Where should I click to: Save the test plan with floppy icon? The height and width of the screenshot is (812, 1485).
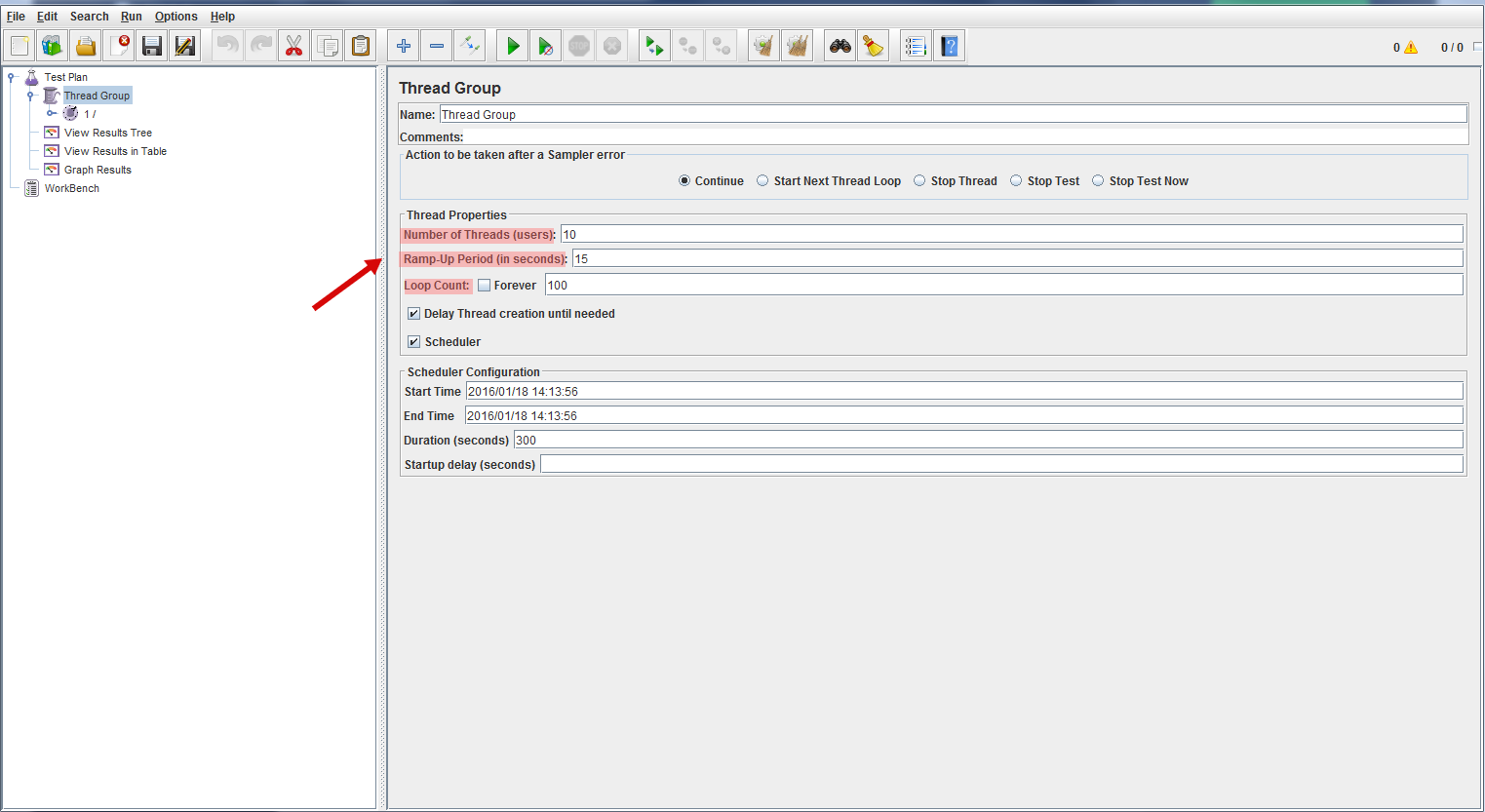151,46
